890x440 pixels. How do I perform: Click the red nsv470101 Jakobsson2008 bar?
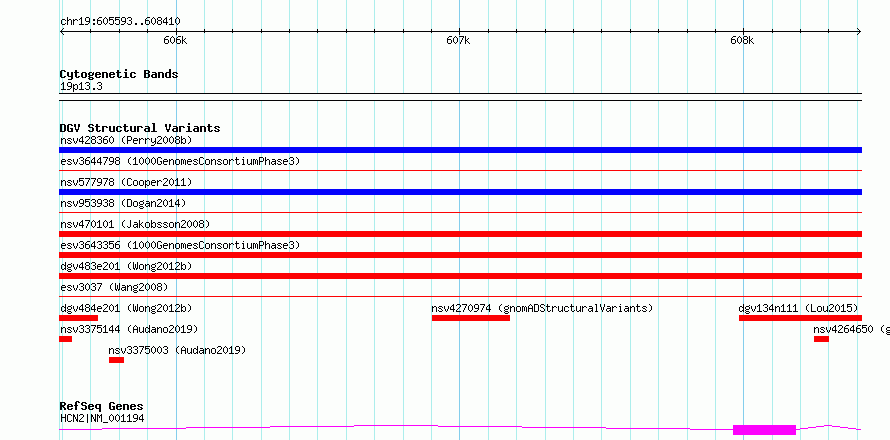click(x=460, y=234)
